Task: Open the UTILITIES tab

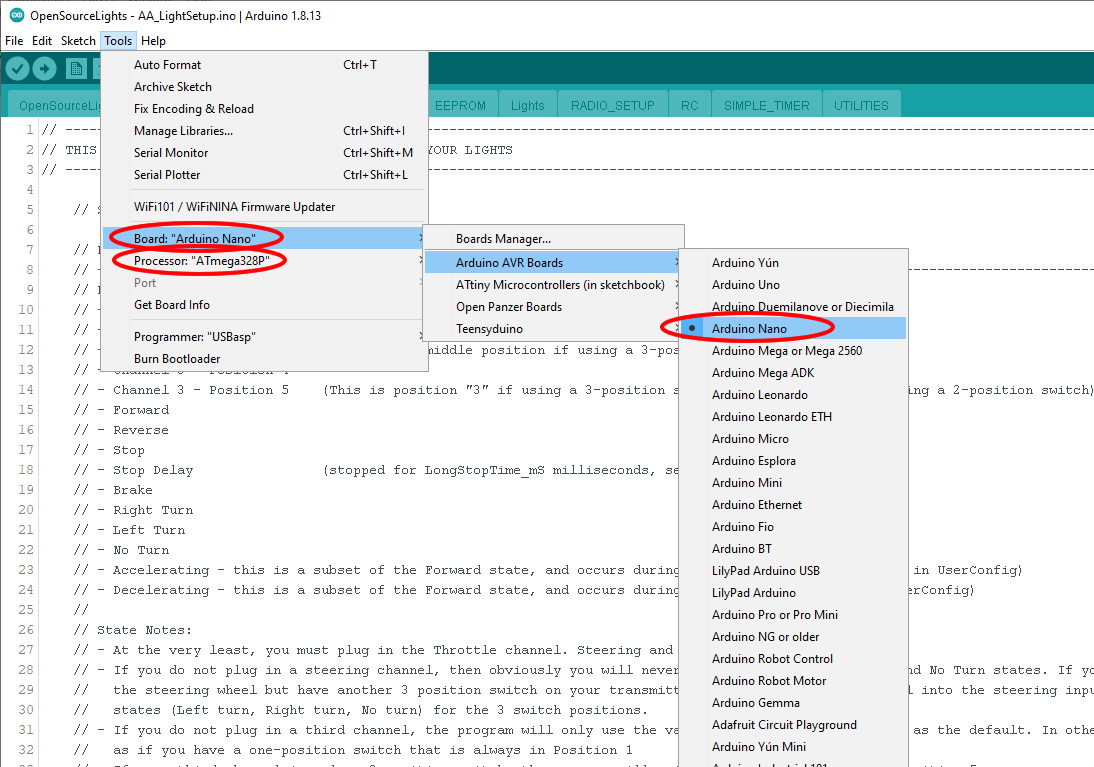Action: click(861, 105)
